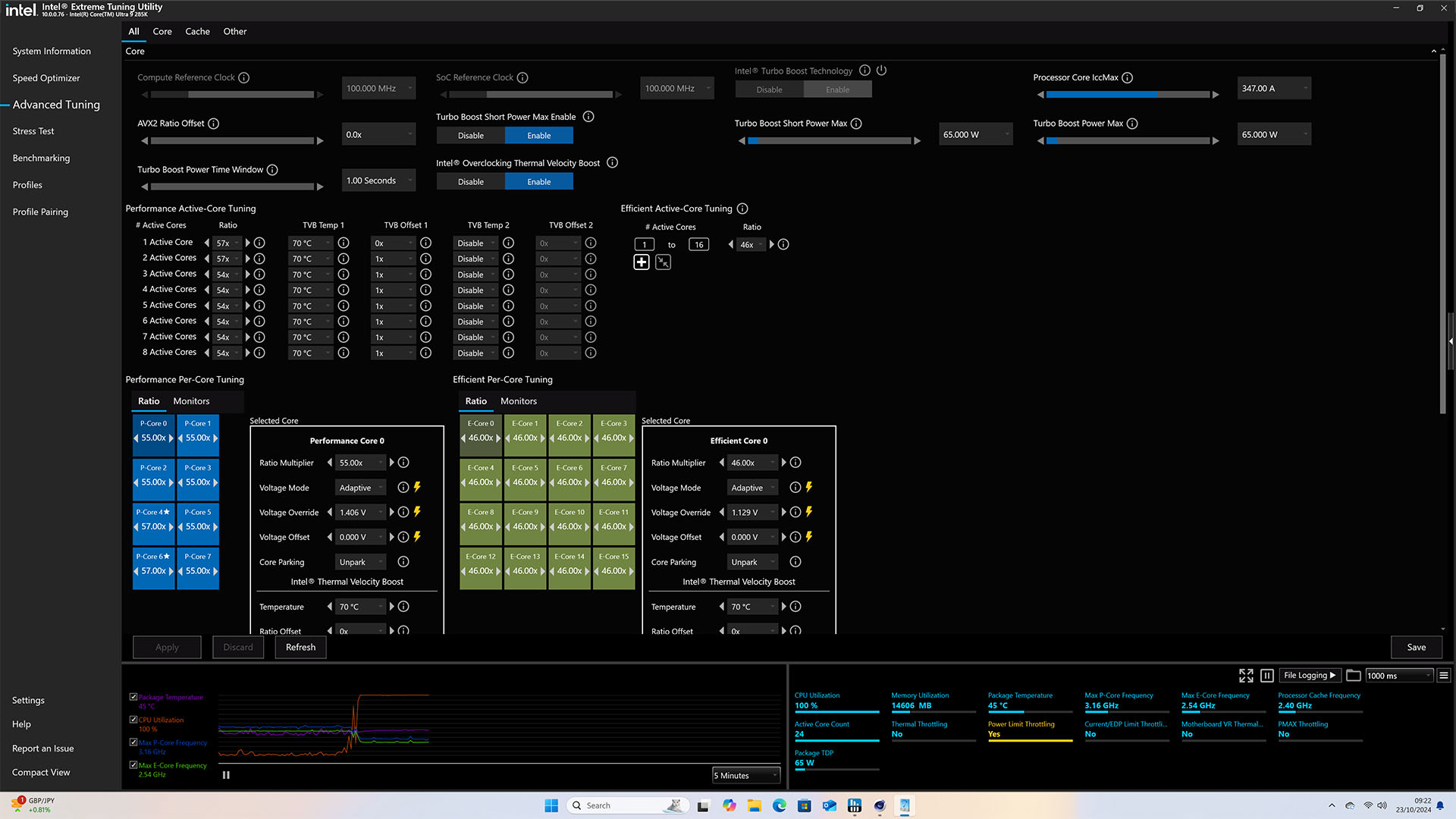Open the 1 Active Core ratio 57x dropdown
The height and width of the screenshot is (819, 1456).
[x=227, y=243]
